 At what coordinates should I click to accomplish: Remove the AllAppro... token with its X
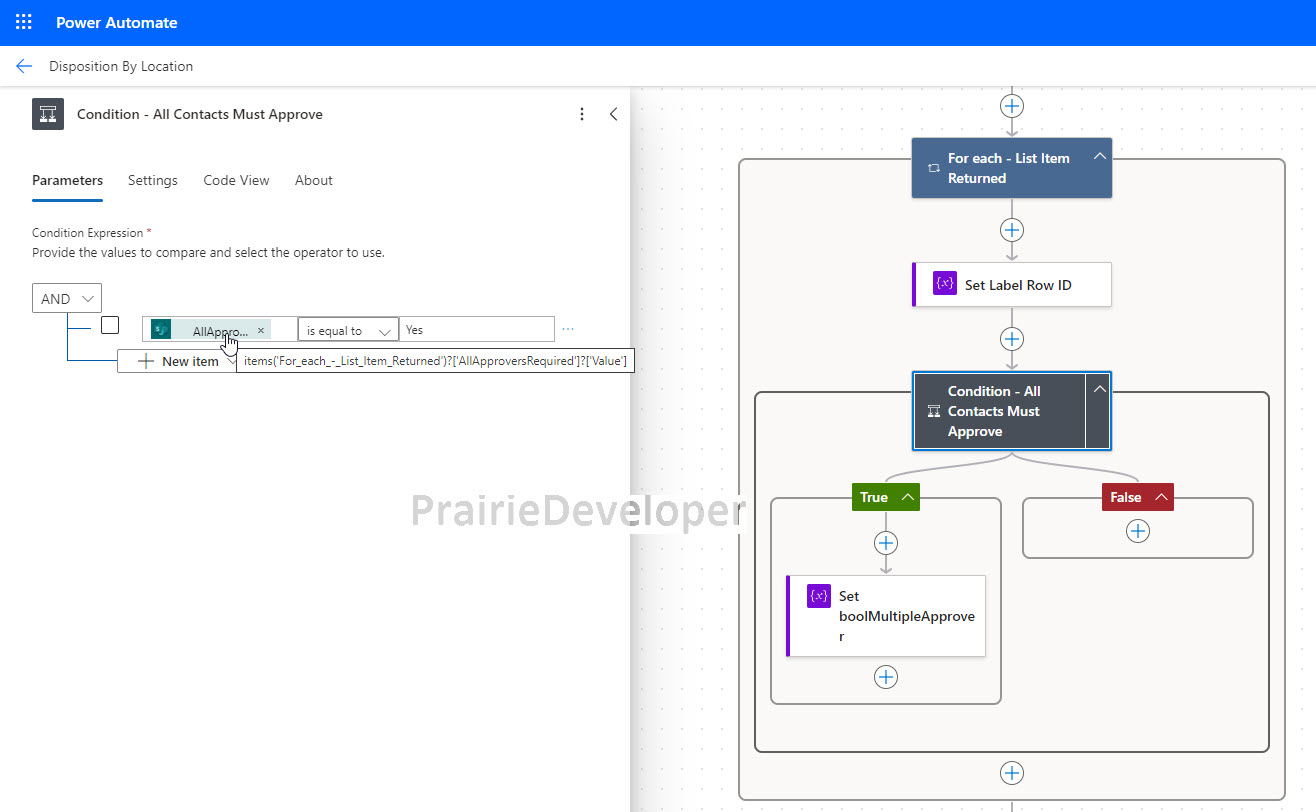(261, 330)
